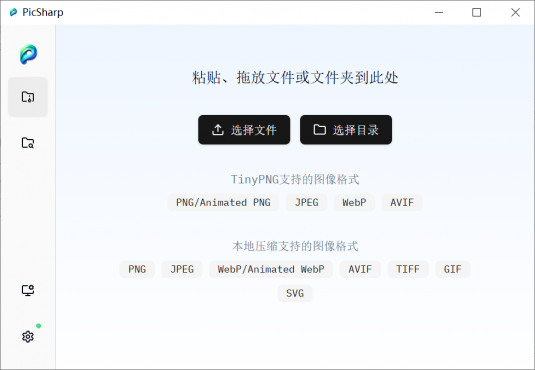Screen dimensions: 535x370
Task: Click the PicSharp title bar app icon
Action: 13,12
